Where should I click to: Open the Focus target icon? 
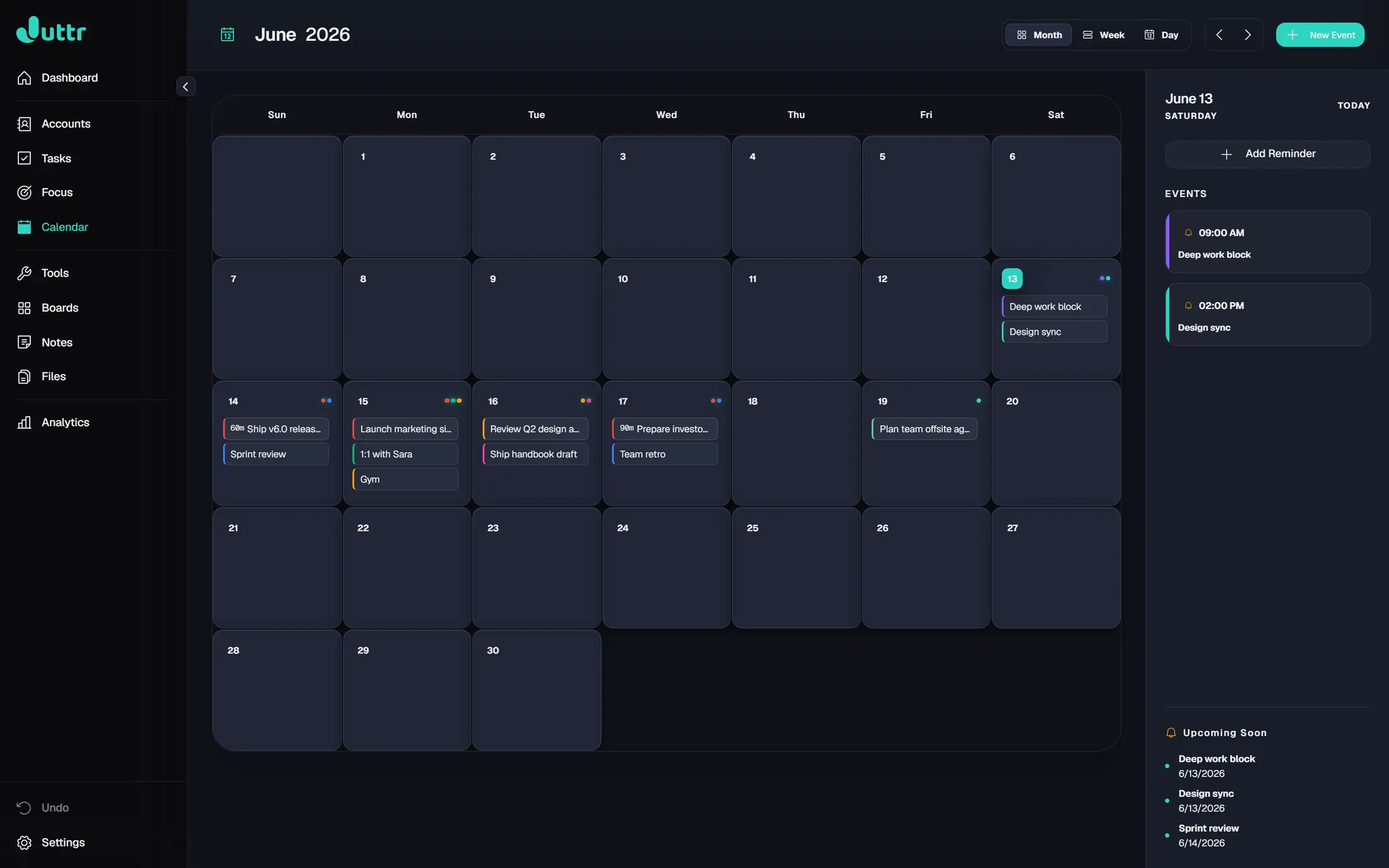(24, 193)
